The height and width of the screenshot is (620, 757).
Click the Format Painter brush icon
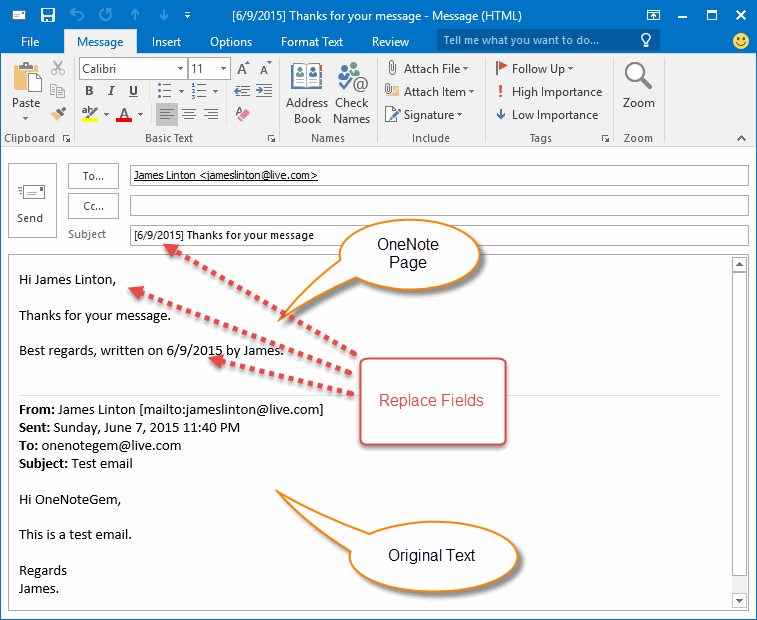(x=58, y=114)
